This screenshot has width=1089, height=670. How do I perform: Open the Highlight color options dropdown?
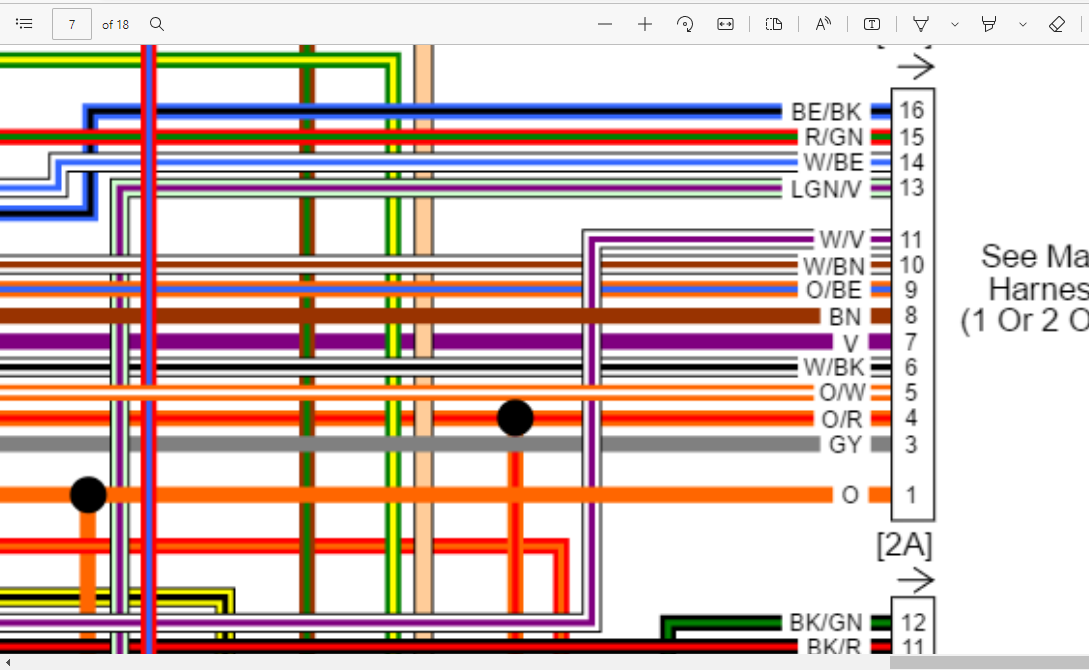1022,24
